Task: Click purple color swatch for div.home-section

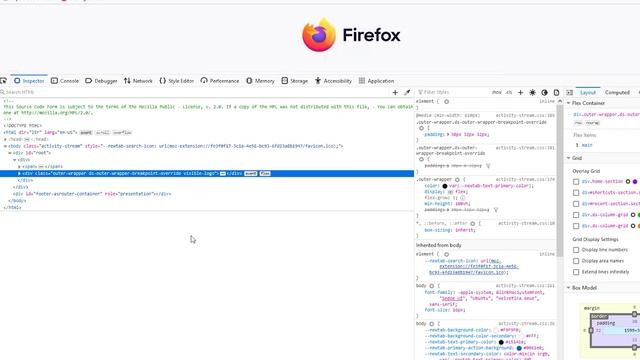Action: pos(635,182)
